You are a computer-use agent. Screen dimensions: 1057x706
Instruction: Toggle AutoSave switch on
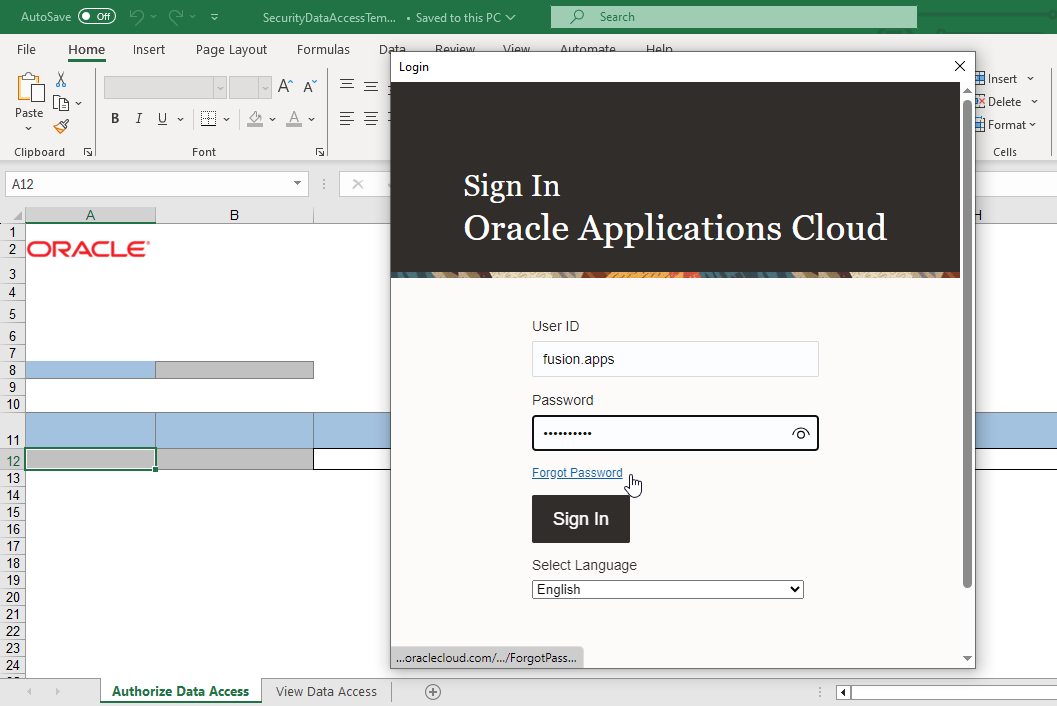click(97, 16)
